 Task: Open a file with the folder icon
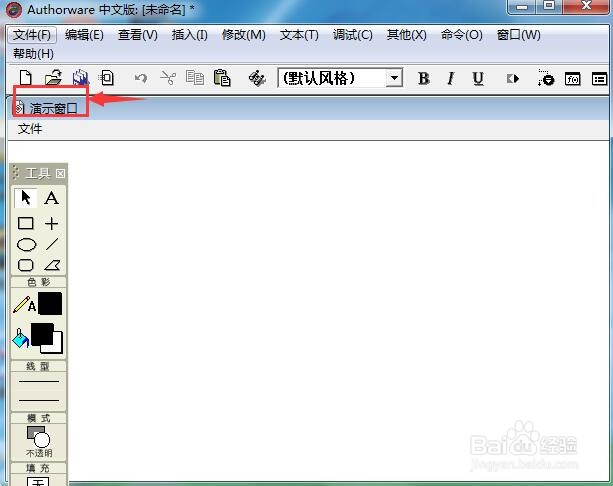(x=53, y=78)
